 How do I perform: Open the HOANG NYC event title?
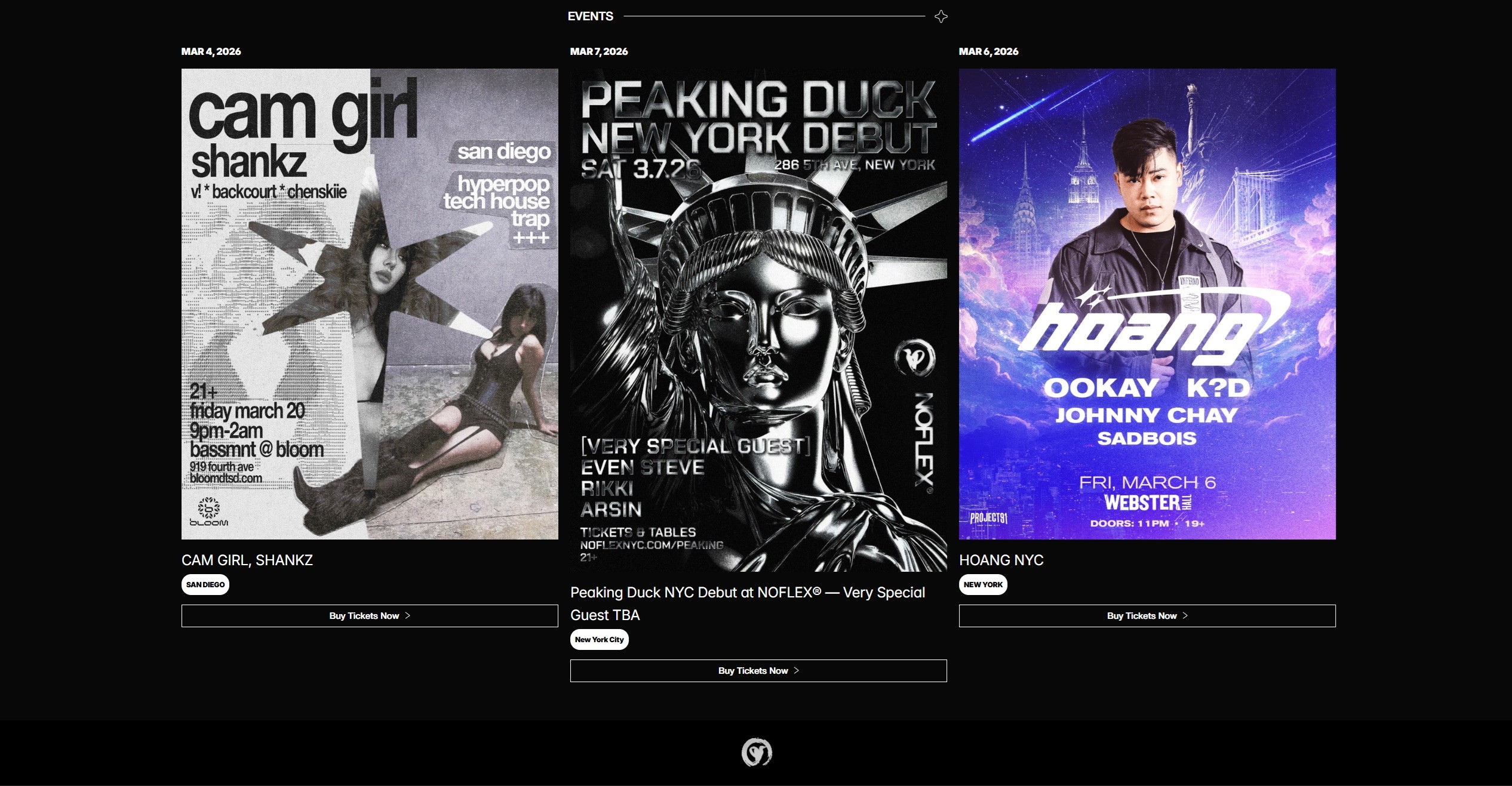coord(1001,560)
